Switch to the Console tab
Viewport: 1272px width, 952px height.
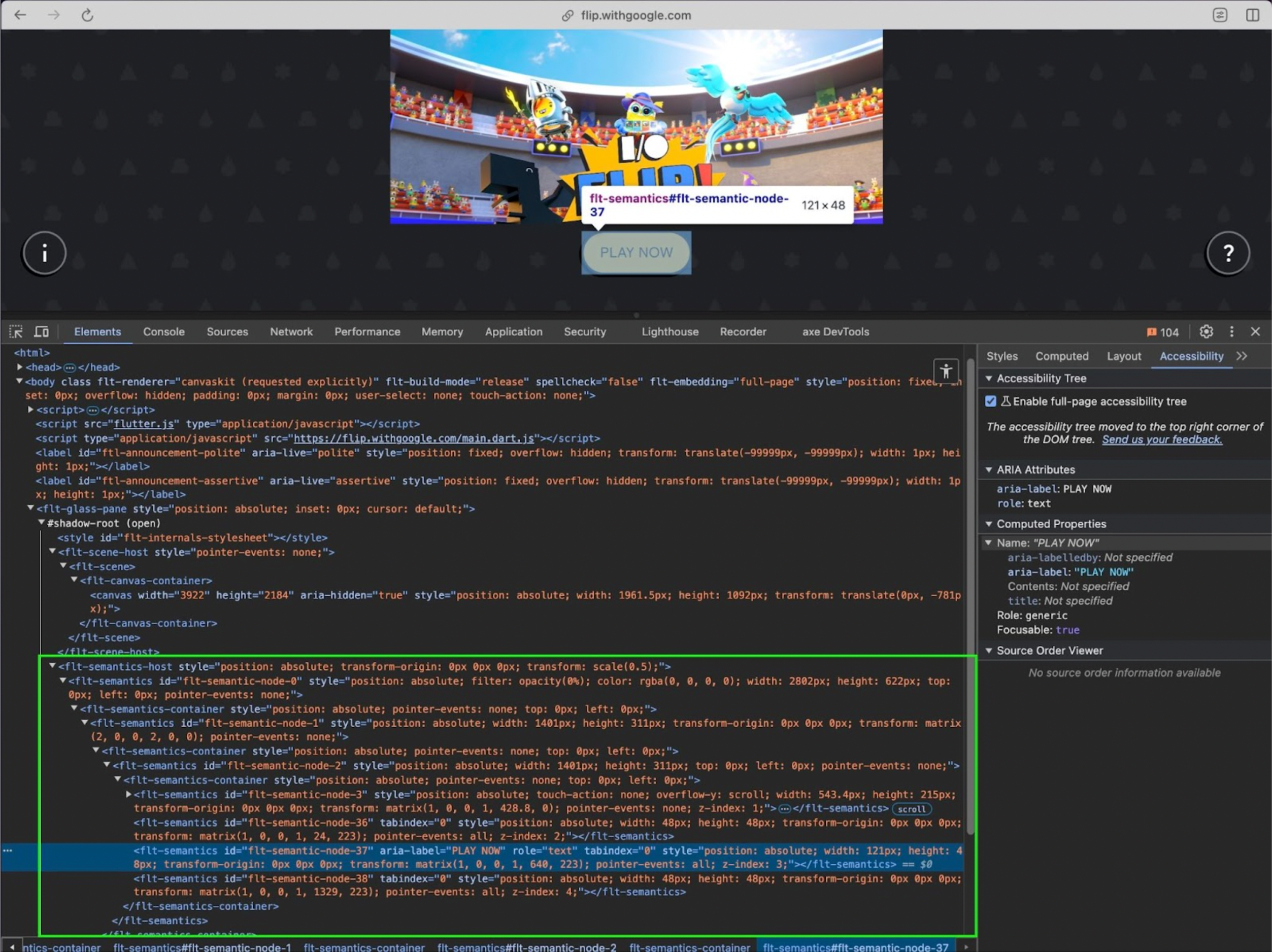coord(164,332)
